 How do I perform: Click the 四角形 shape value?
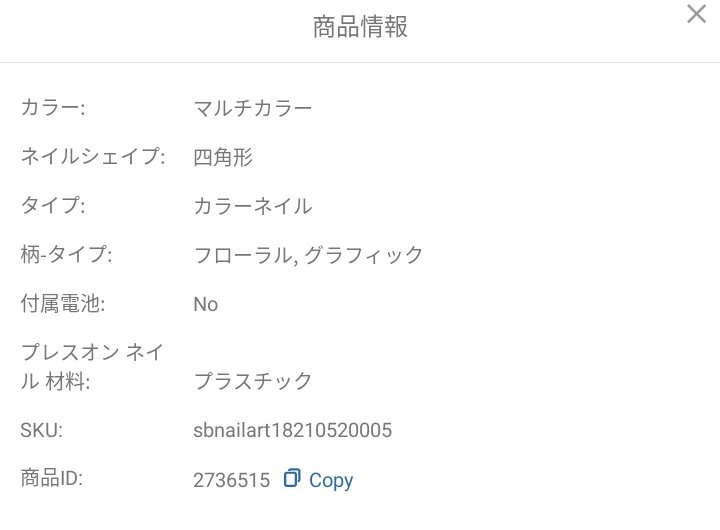(223, 157)
